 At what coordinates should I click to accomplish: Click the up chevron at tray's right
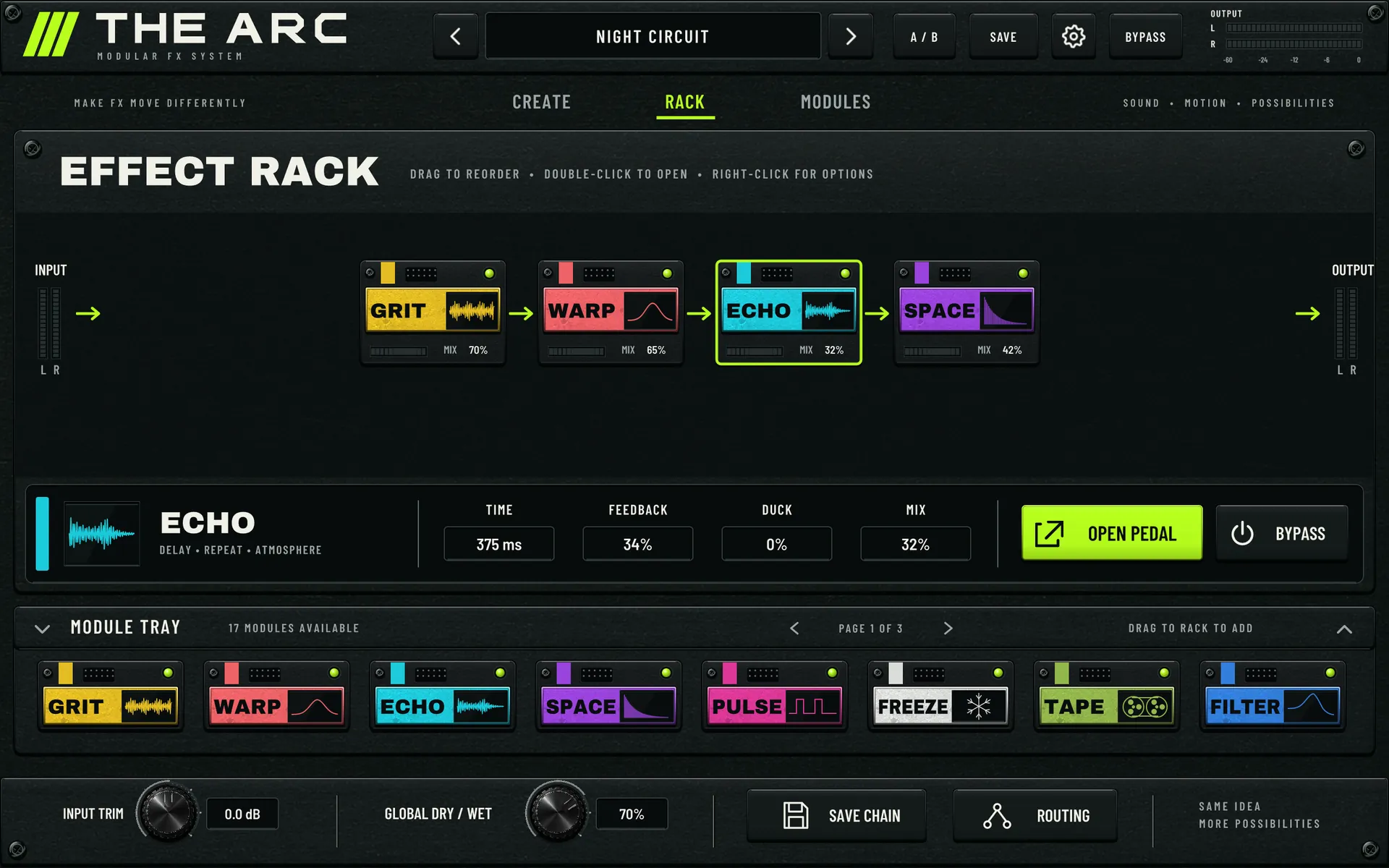click(1344, 629)
